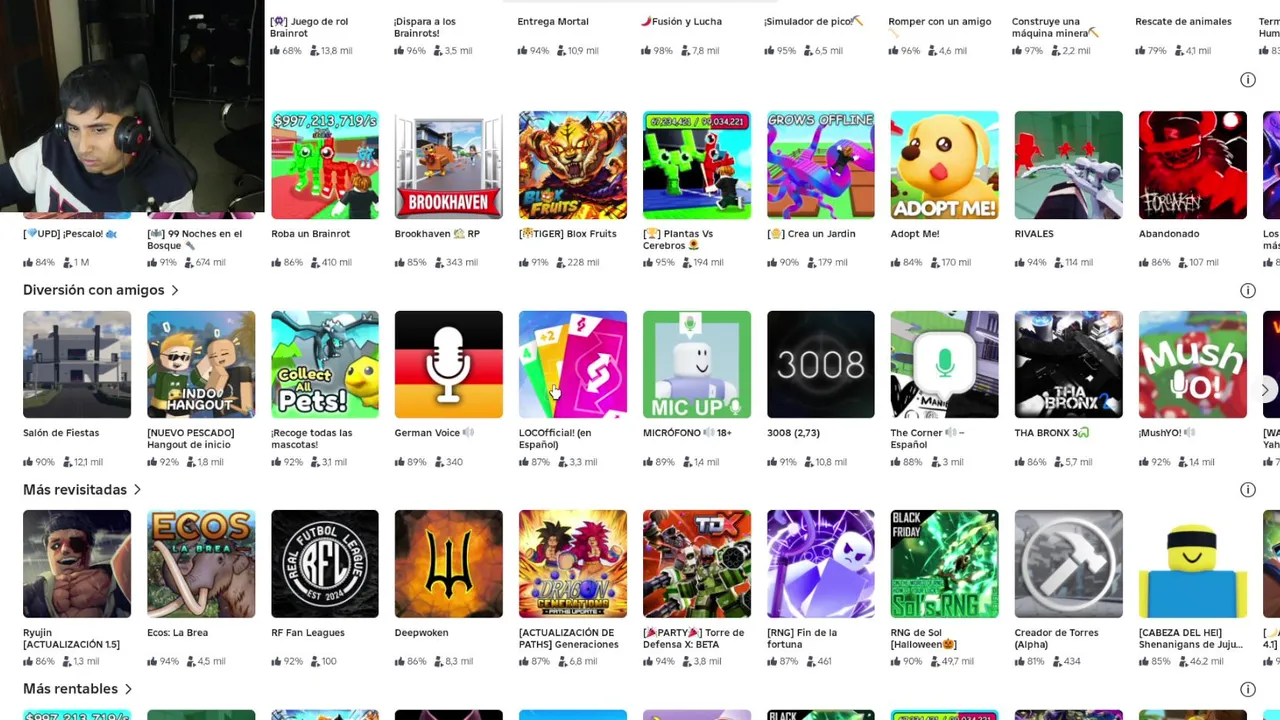Screen dimensions: 1280x720
Task: Open the 3008 game tile
Action: 821,364
